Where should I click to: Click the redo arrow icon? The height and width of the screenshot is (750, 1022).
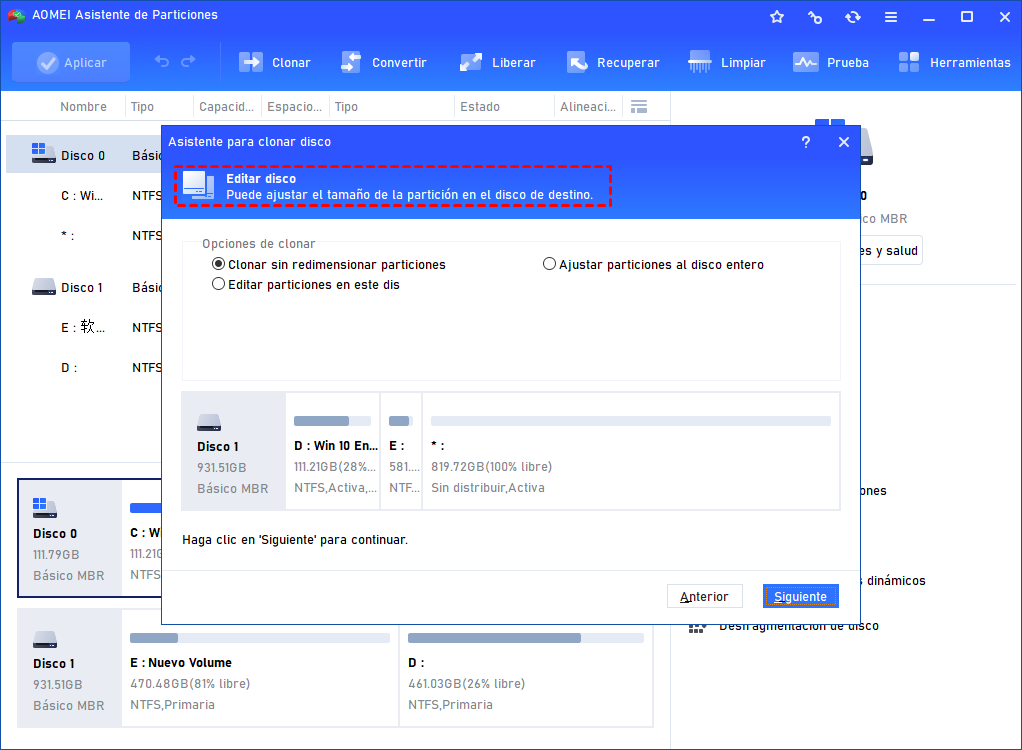tap(188, 62)
